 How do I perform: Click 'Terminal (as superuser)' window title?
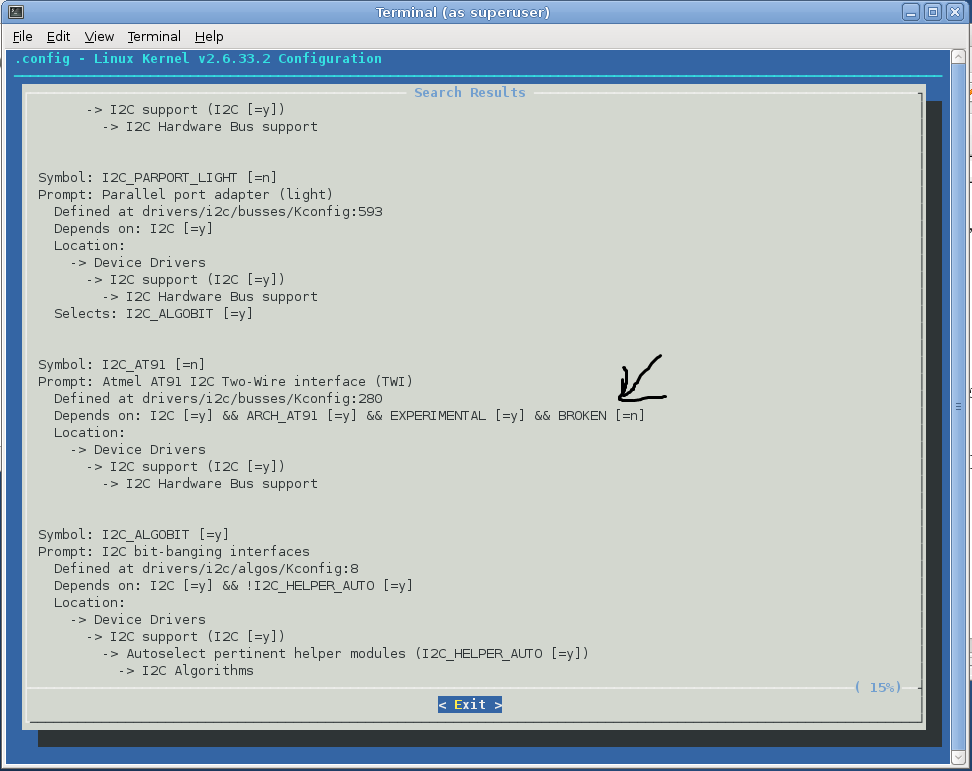pos(462,12)
